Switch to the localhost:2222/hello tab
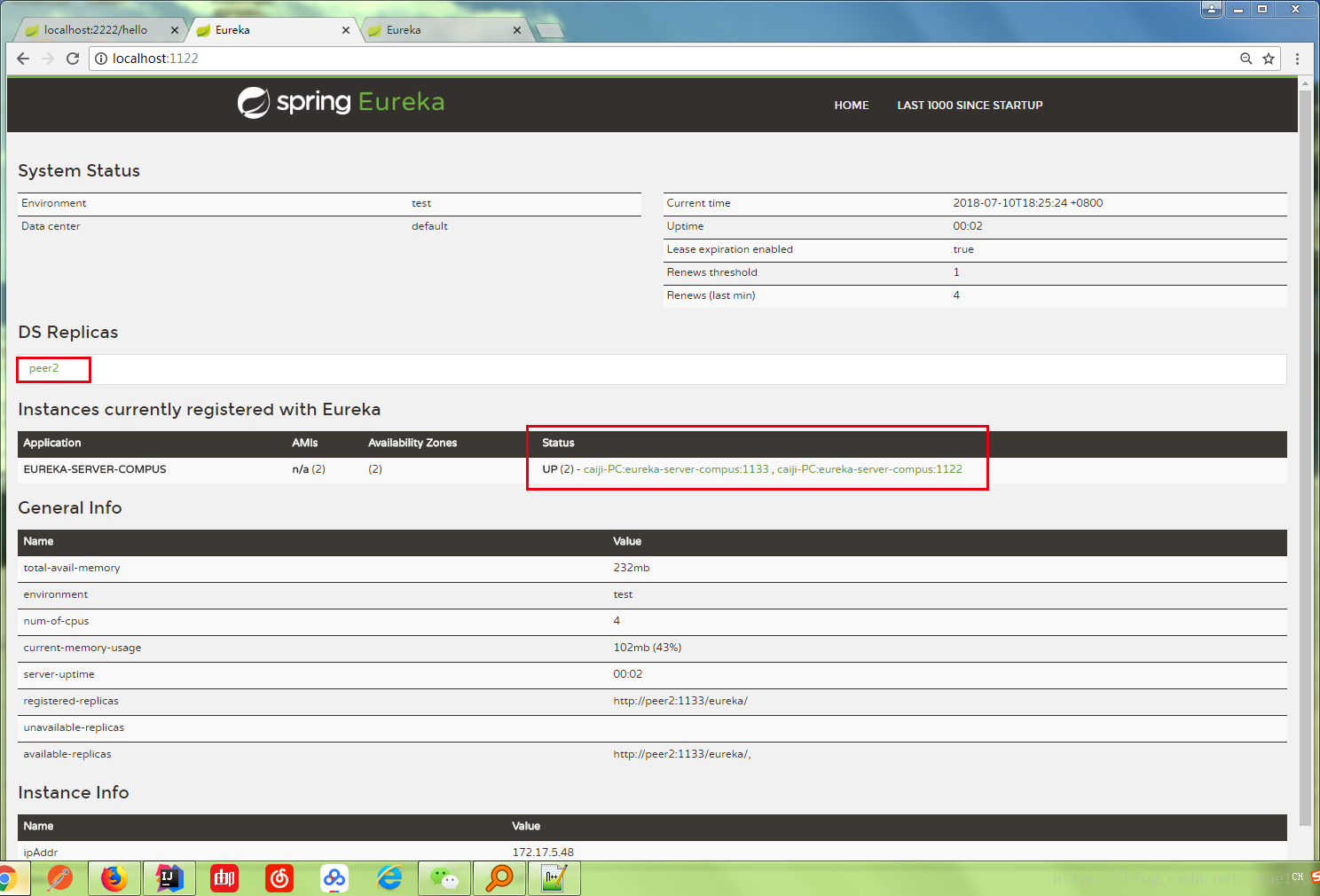1320x896 pixels. tap(96, 30)
